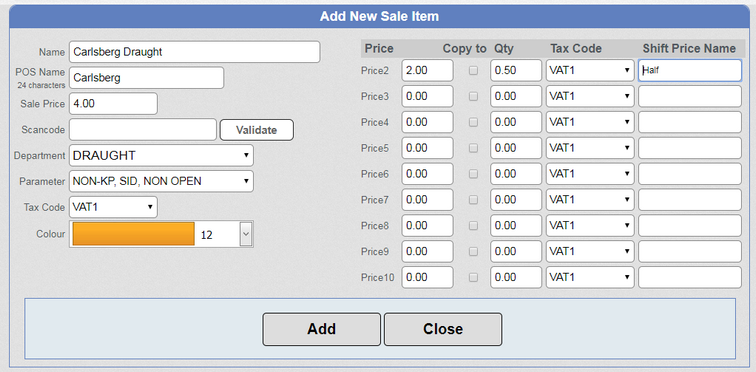
Task: Select the orange Colour swatch
Action: coord(134,234)
